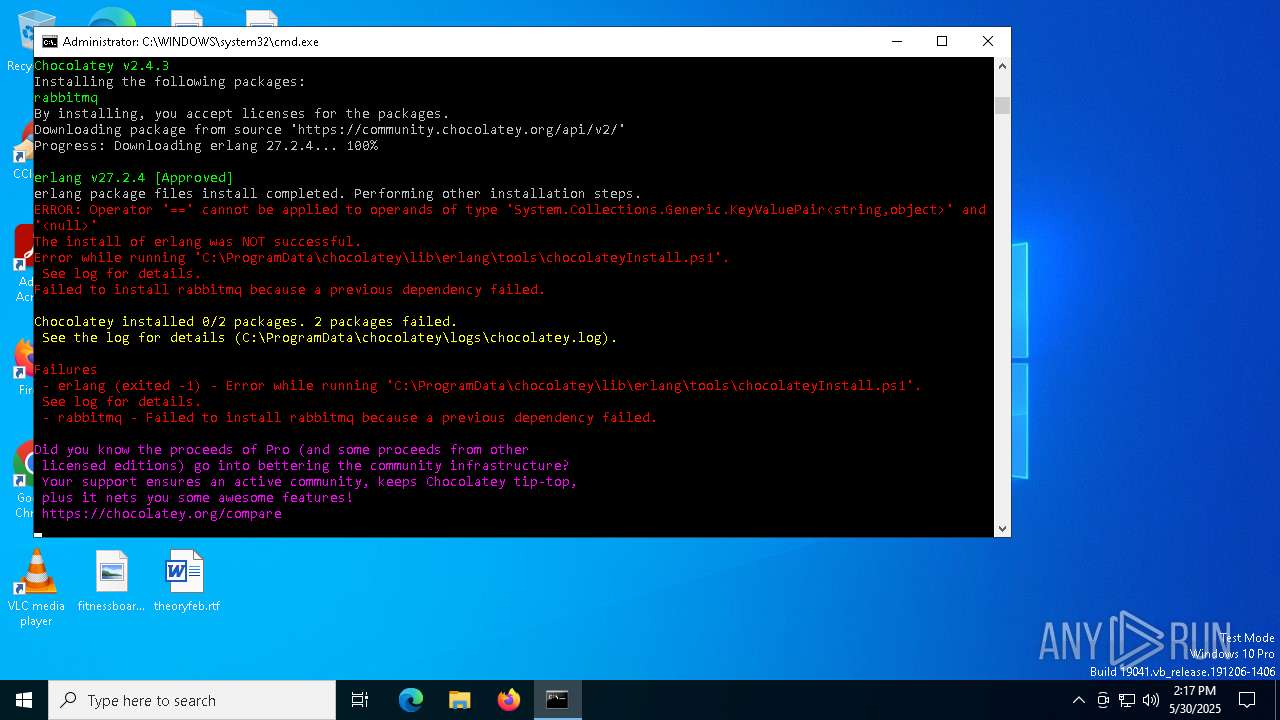Click the cmd.exe window title bar text

click(191, 42)
